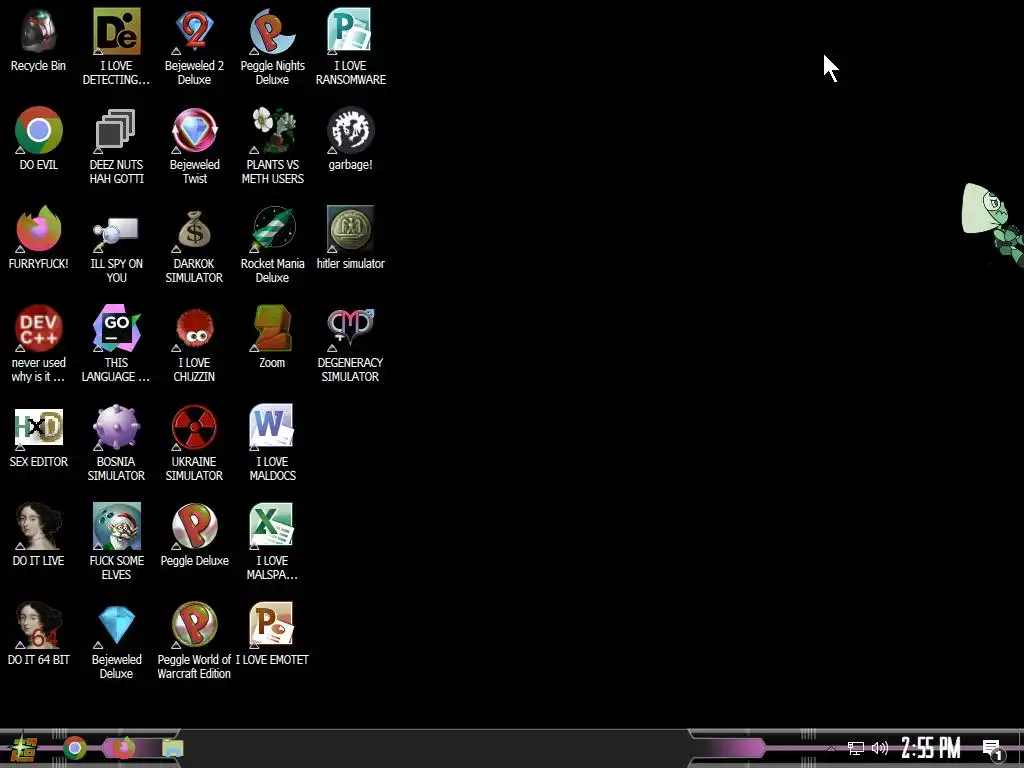Click the 'I LOVE CHUZZIN' fuzzy red icon
This screenshot has width=1024, height=768.
194,328
